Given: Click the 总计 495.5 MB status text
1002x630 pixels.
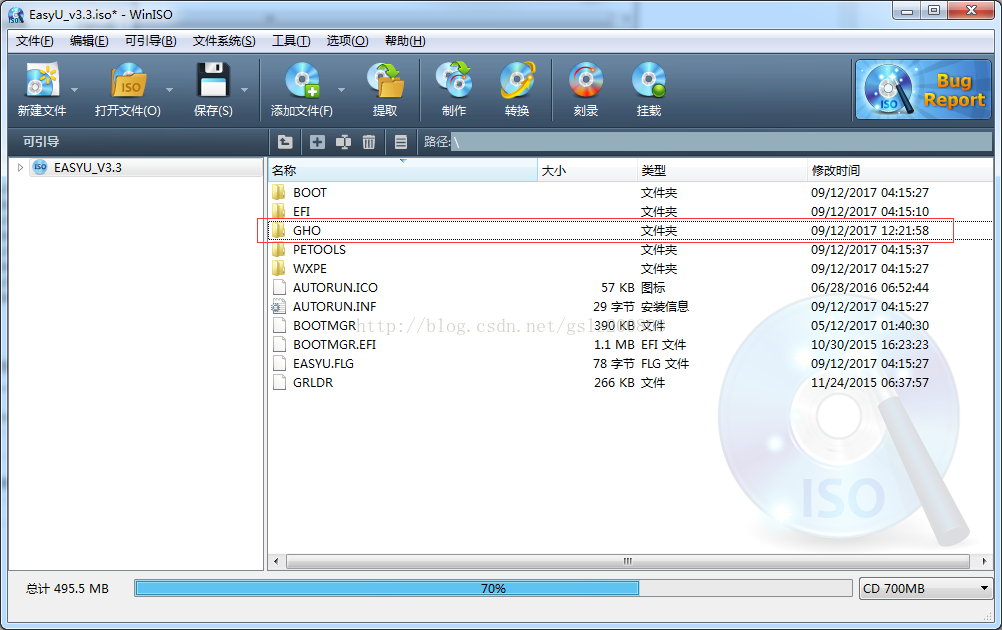Looking at the screenshot, I should pyautogui.click(x=68, y=588).
